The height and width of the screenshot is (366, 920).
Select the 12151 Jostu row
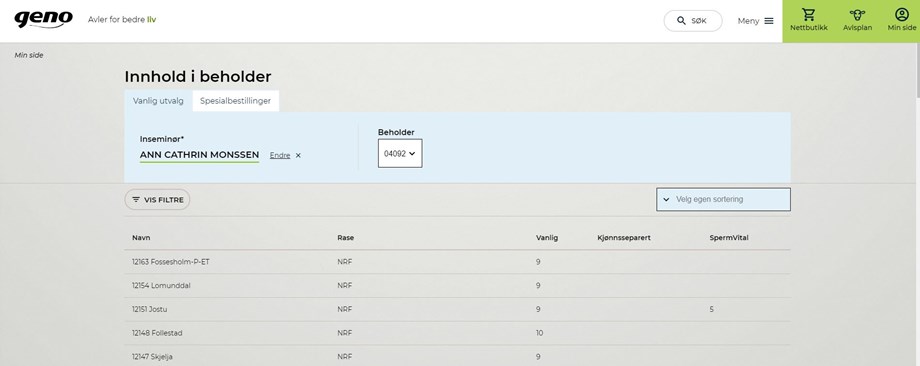tap(457, 309)
